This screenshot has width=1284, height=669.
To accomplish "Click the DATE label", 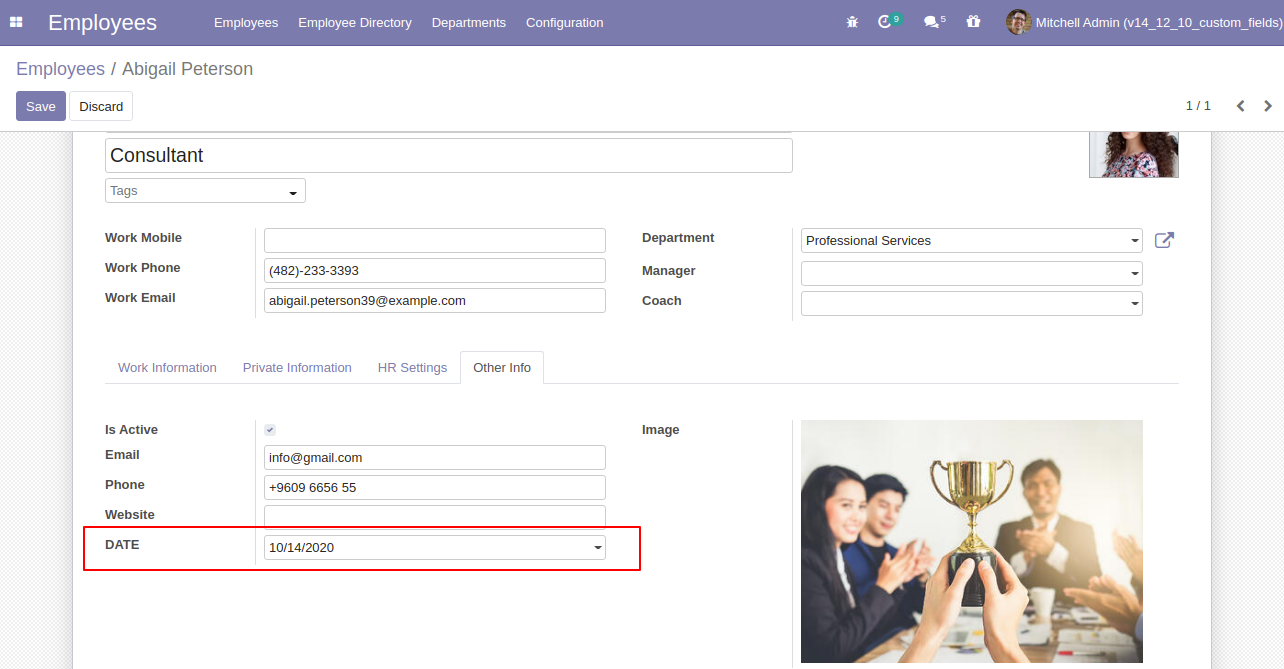I will (122, 545).
